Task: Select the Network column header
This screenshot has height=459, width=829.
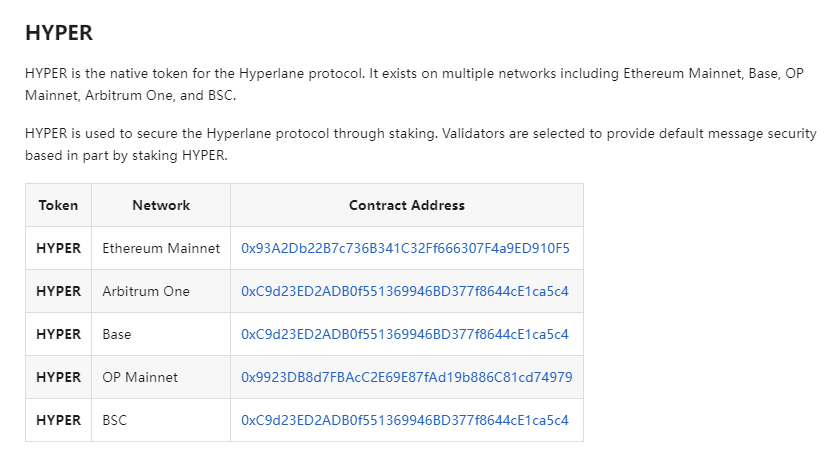Action: [161, 205]
